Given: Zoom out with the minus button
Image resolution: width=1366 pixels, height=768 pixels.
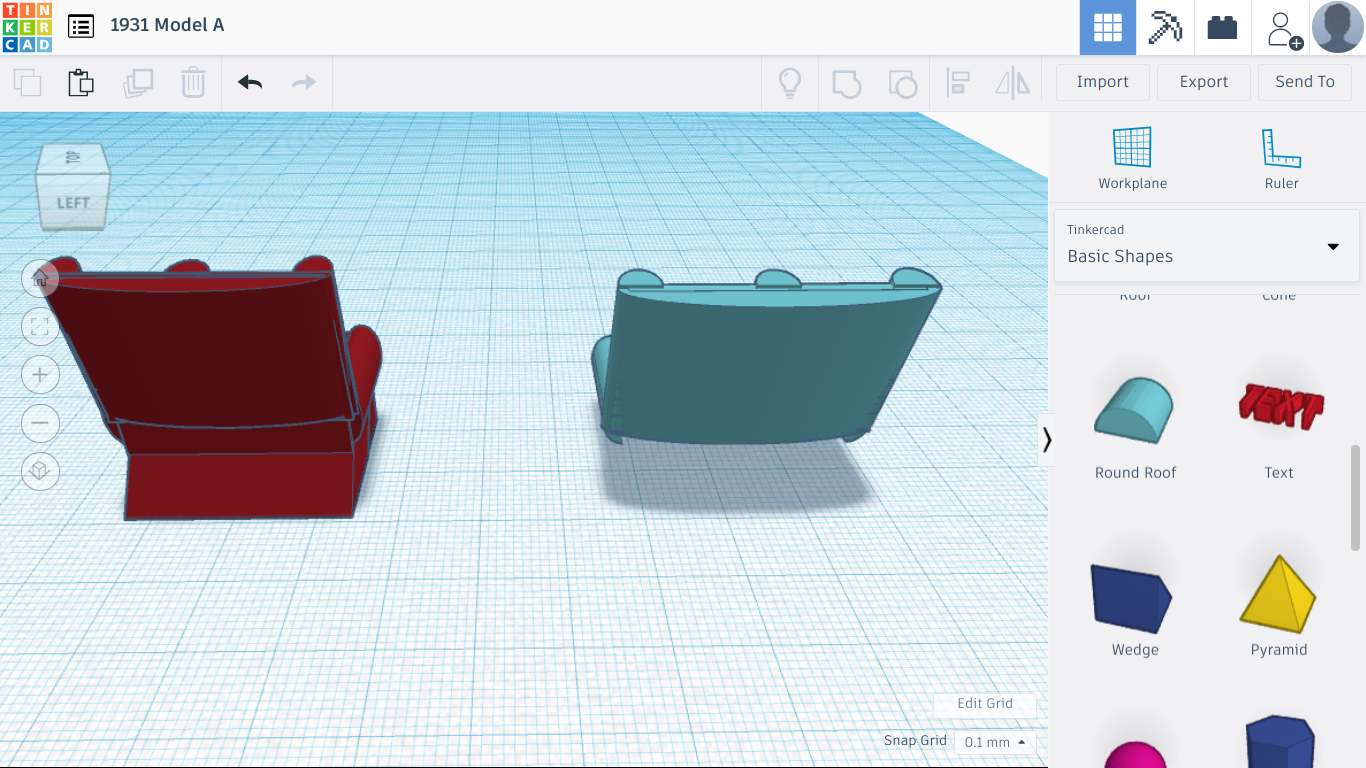Looking at the screenshot, I should pyautogui.click(x=40, y=423).
